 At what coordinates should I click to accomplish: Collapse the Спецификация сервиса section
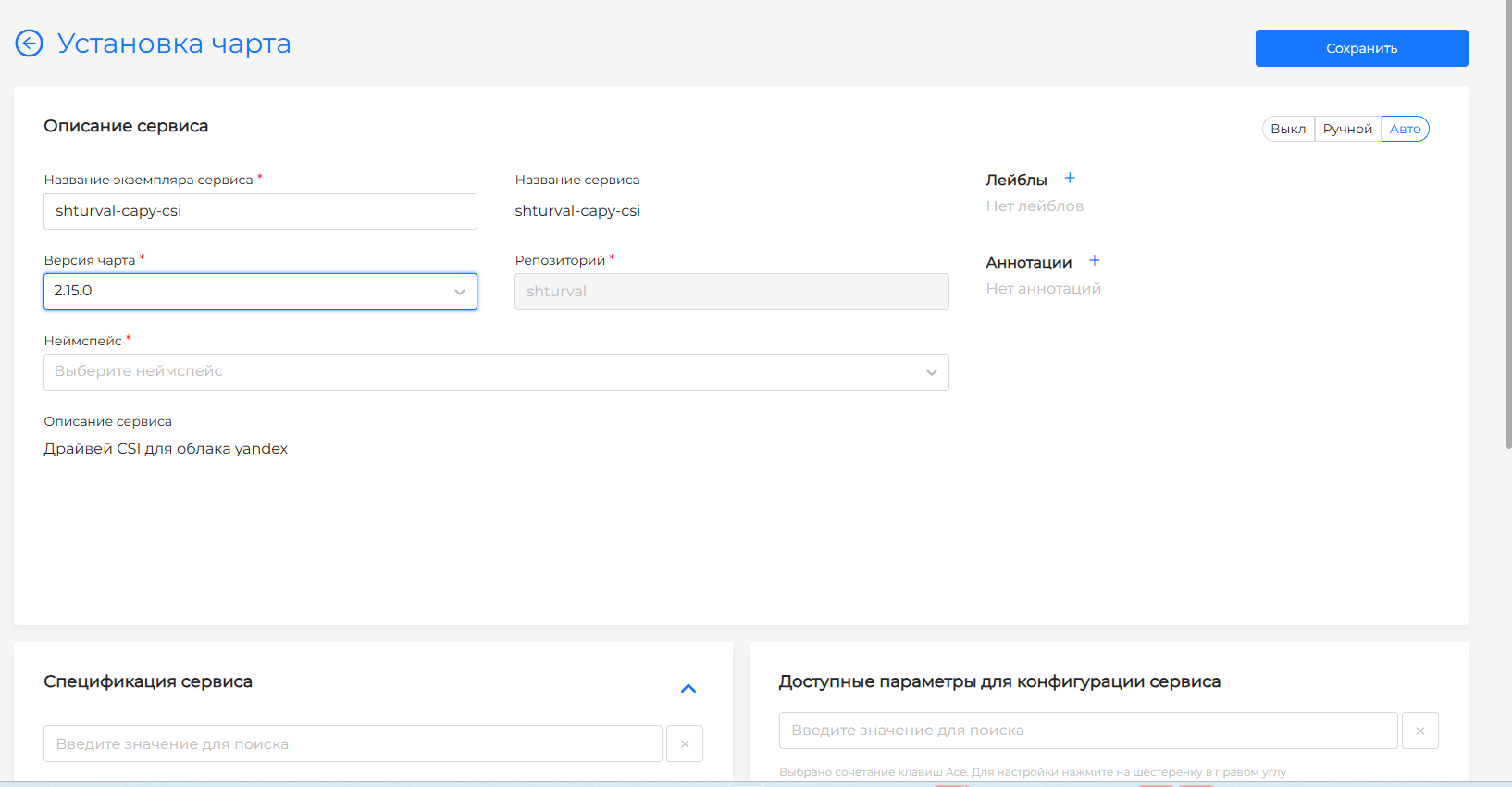pyautogui.click(x=688, y=688)
